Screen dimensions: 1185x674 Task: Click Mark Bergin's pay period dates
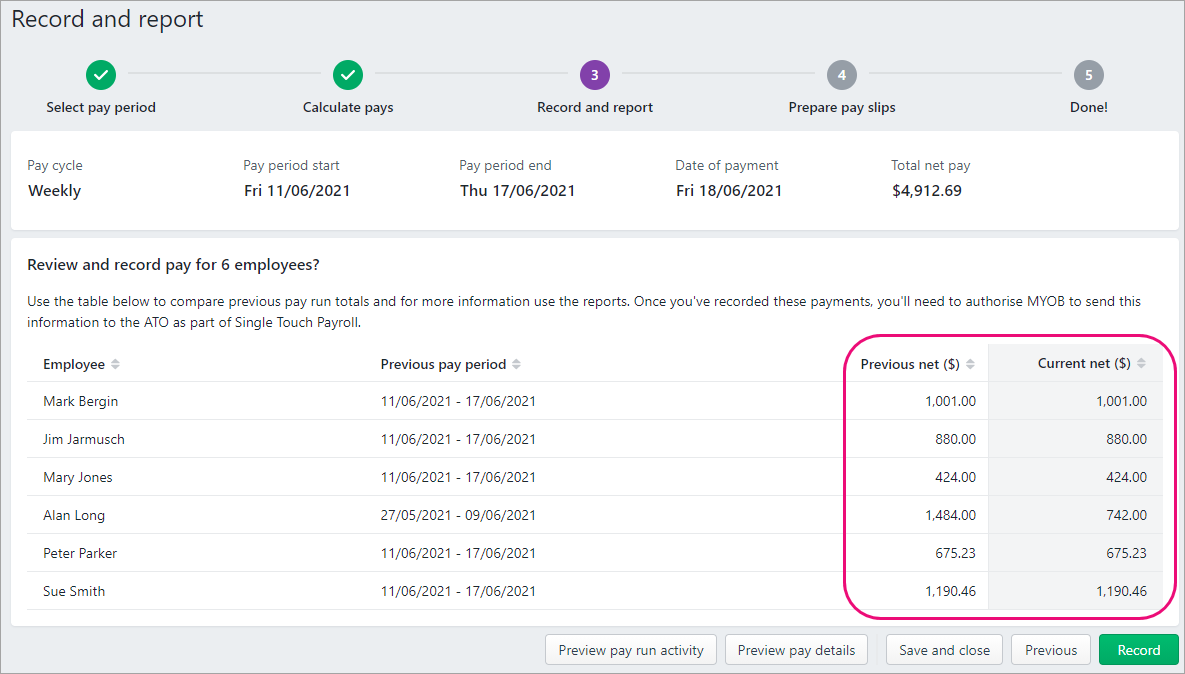pyautogui.click(x=458, y=401)
